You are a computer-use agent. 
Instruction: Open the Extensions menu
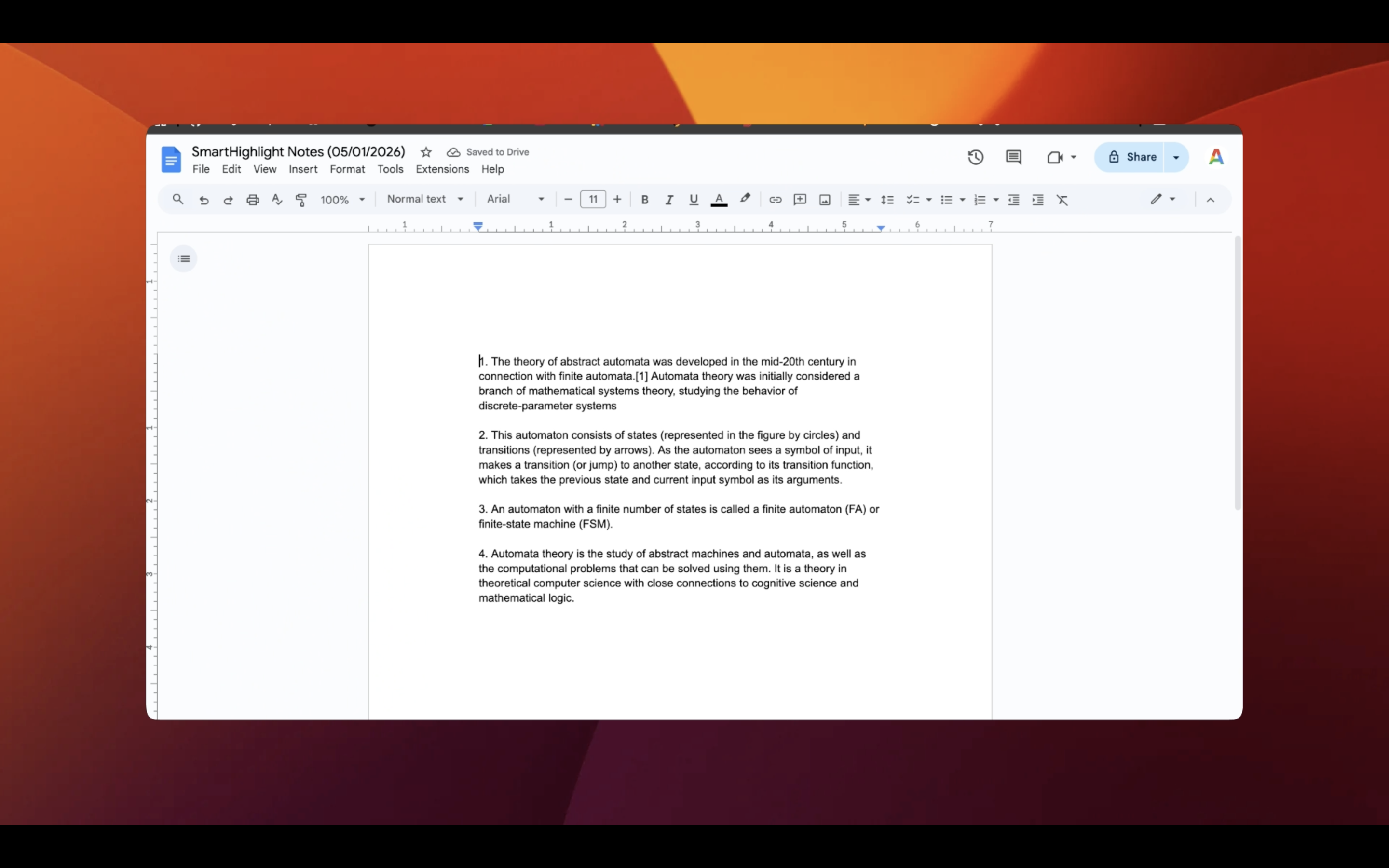(x=442, y=169)
